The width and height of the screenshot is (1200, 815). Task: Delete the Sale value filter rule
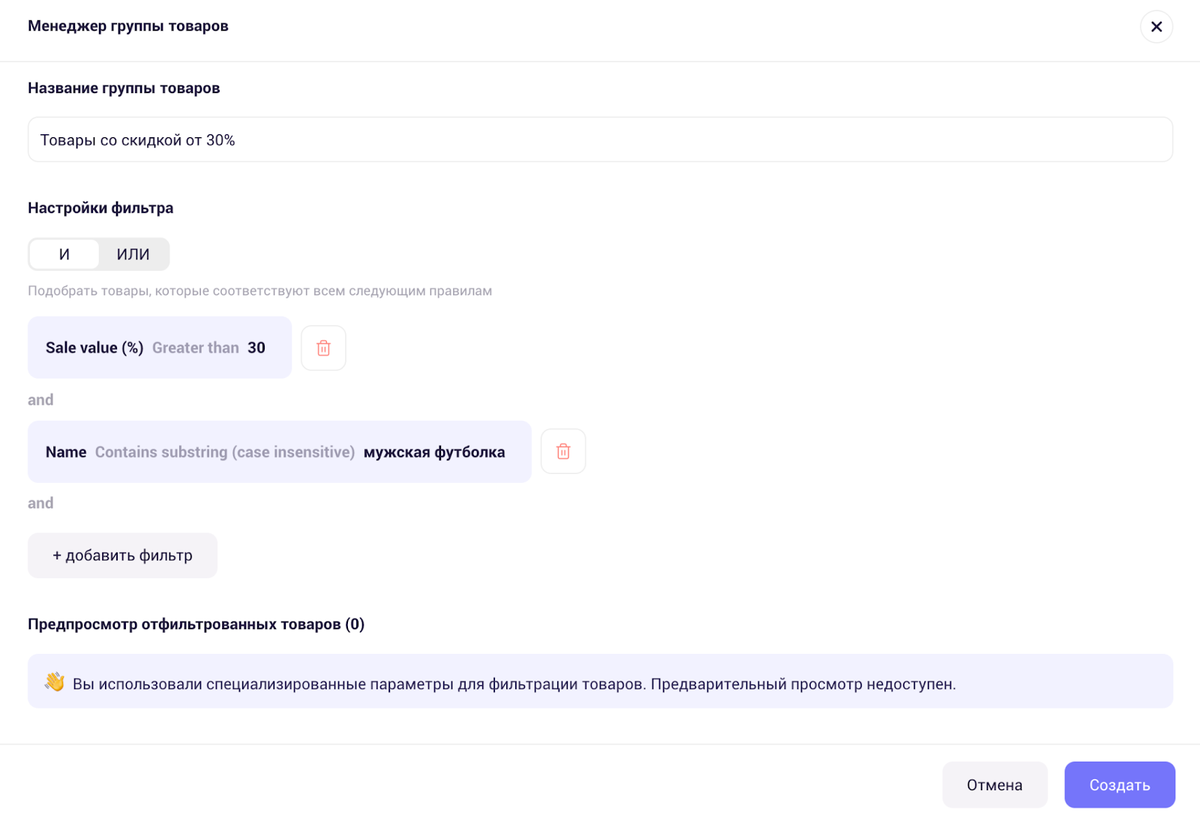click(323, 348)
